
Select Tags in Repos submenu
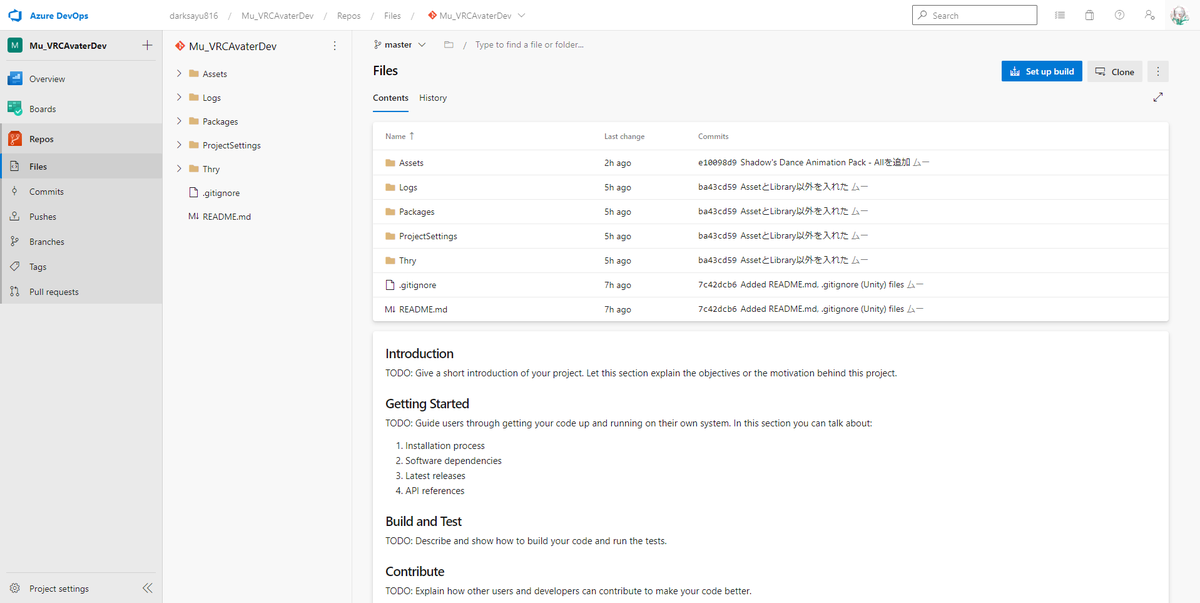(x=81, y=267)
